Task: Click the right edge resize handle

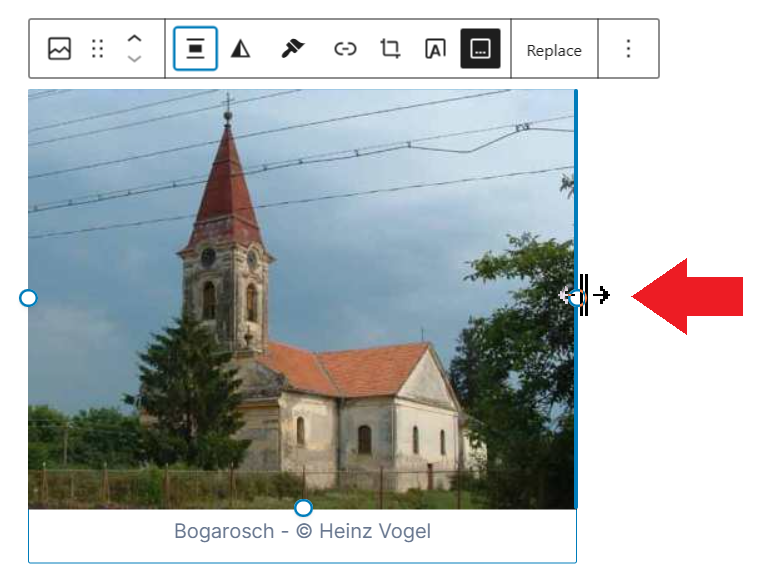Action: pos(576,297)
